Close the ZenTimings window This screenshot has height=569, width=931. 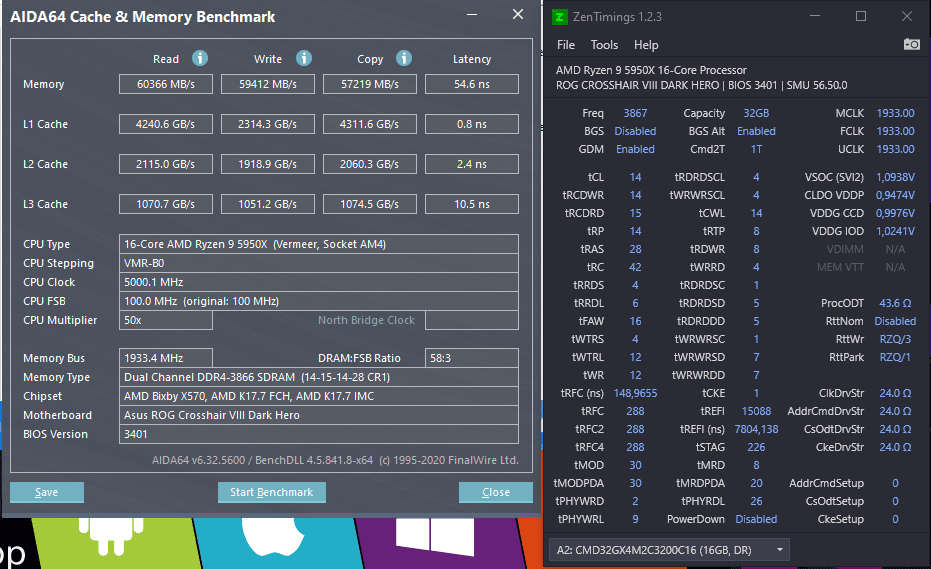[907, 17]
